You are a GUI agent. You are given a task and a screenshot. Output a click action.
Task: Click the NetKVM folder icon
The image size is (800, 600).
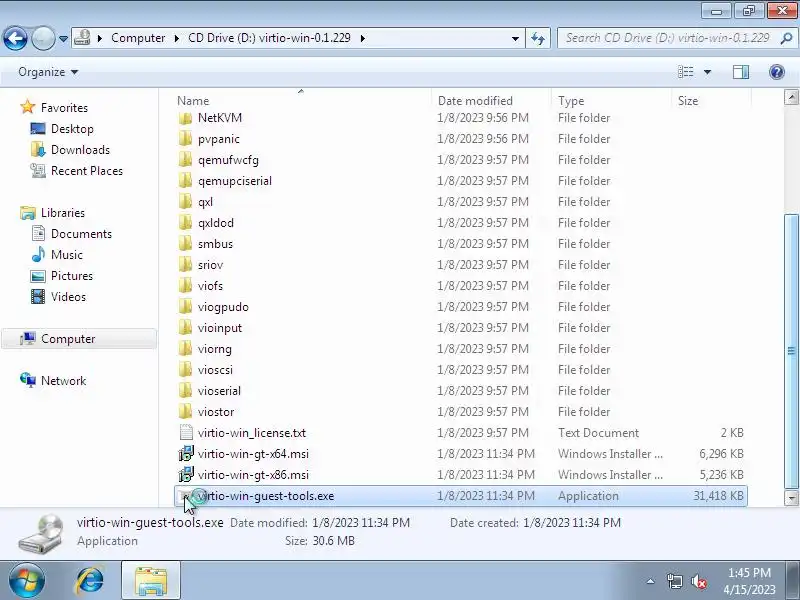click(186, 118)
